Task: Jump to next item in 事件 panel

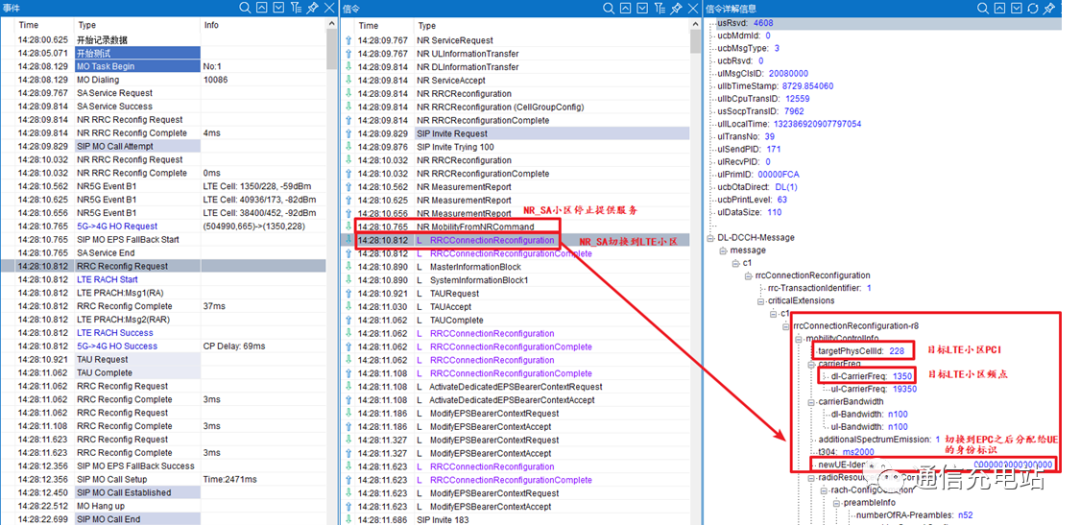Action: pos(279,8)
